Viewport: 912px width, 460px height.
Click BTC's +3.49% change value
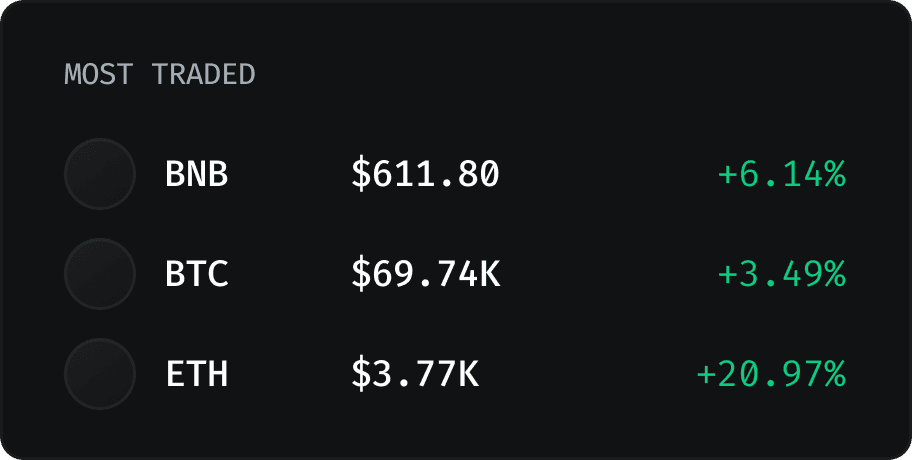(782, 275)
